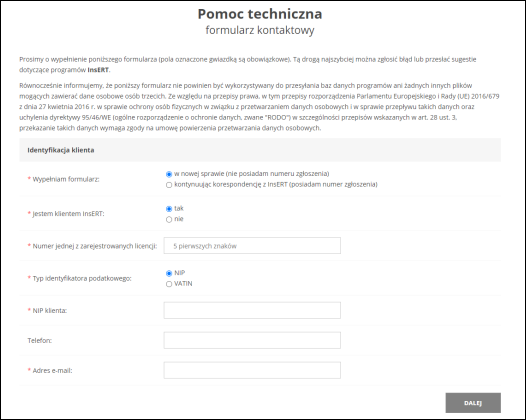Click the "Pomoc techniczna" page heading

260,14
